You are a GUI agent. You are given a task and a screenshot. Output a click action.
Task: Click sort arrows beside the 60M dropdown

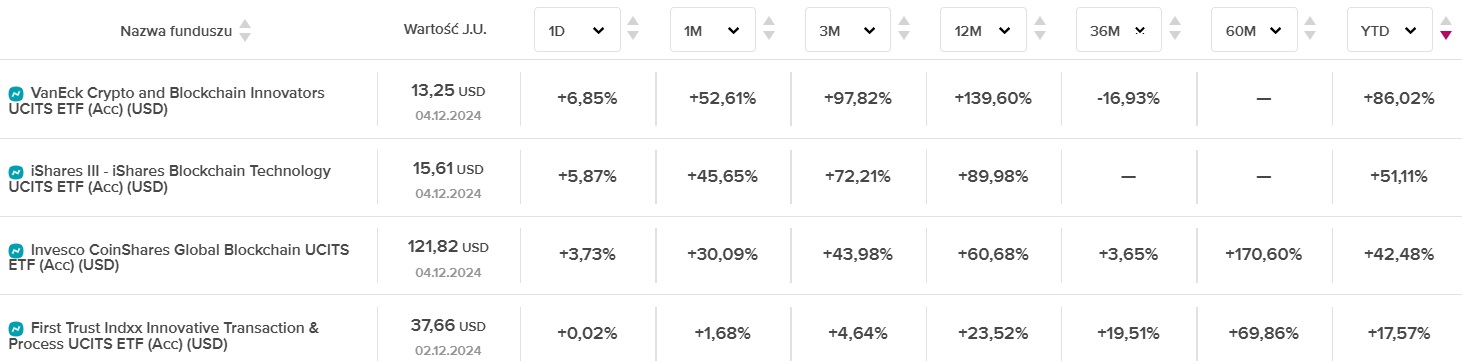1309,30
